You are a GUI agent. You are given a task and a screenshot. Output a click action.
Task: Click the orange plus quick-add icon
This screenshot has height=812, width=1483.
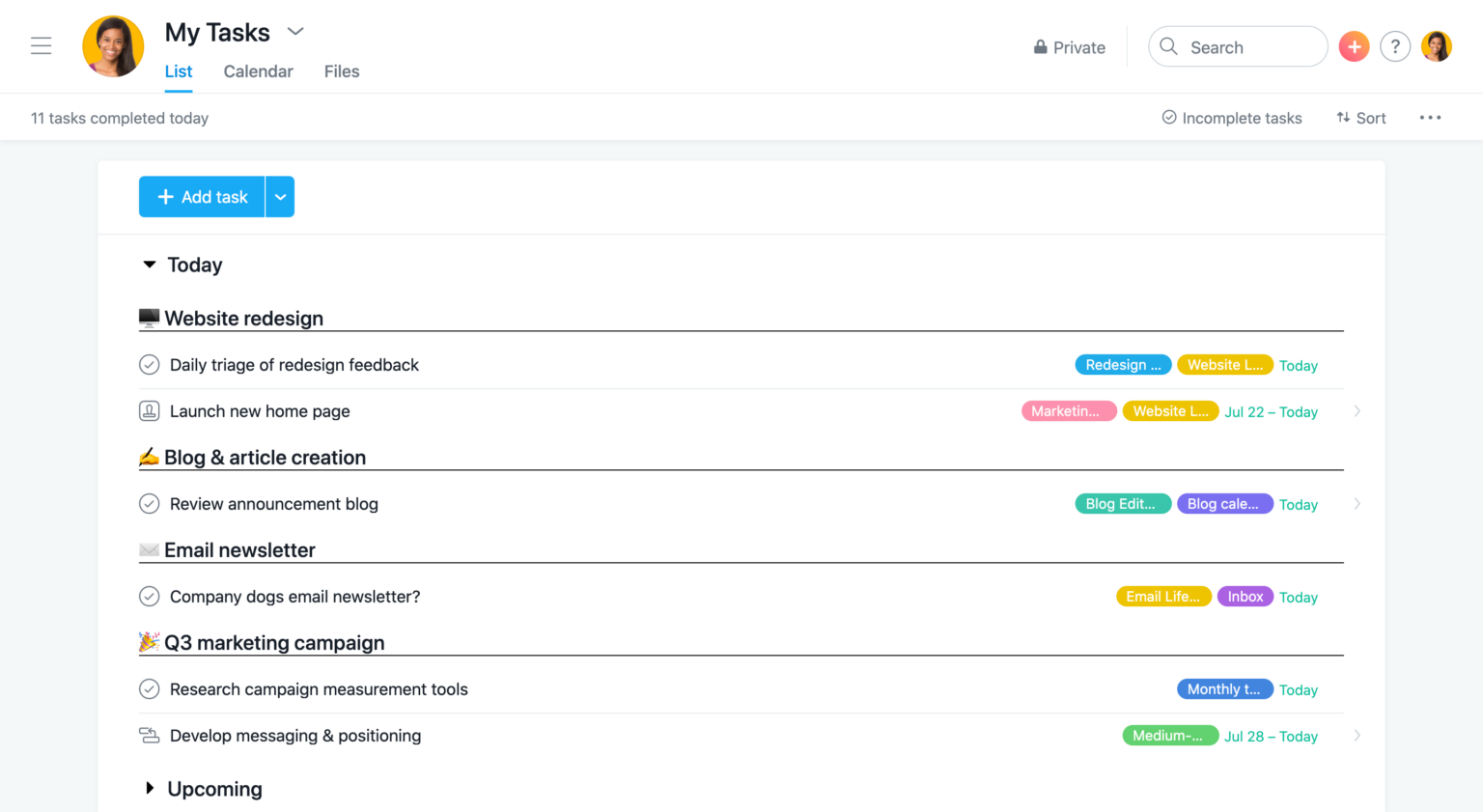click(1354, 45)
